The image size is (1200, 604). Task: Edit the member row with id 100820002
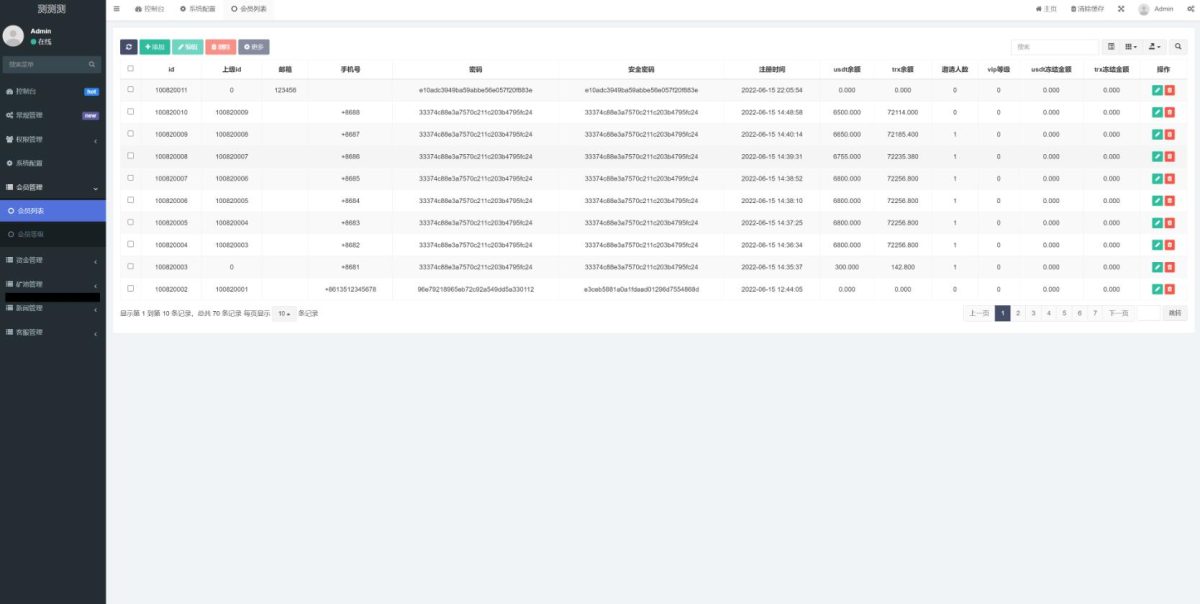pos(1157,289)
